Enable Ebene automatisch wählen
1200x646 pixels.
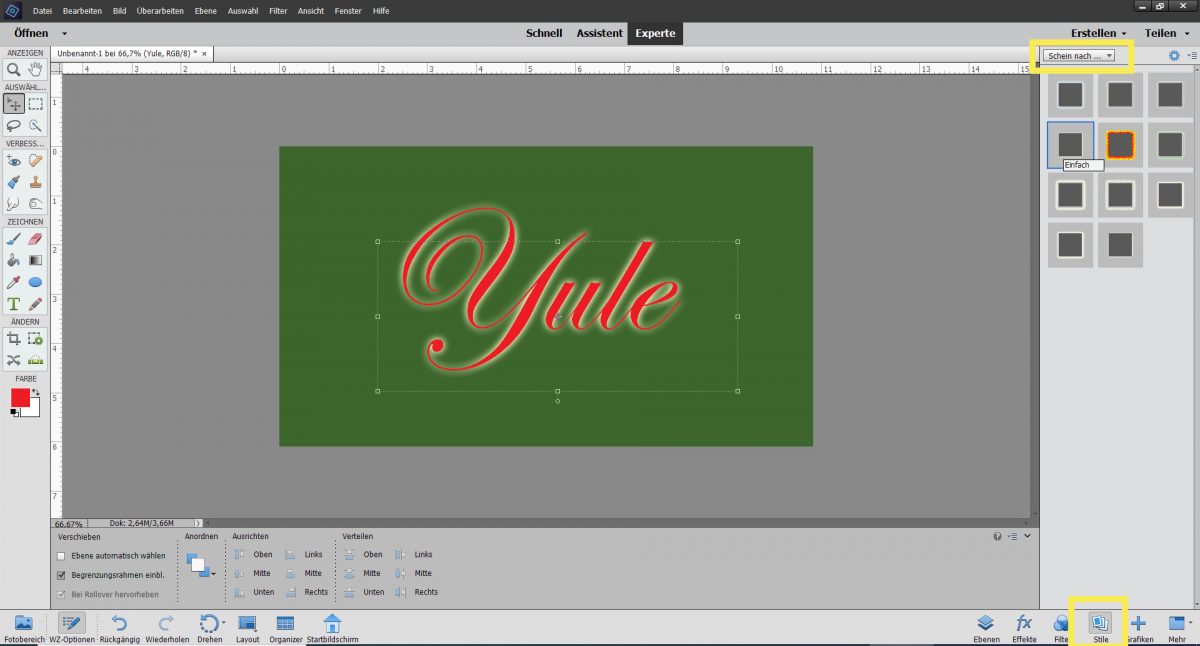pos(61,554)
